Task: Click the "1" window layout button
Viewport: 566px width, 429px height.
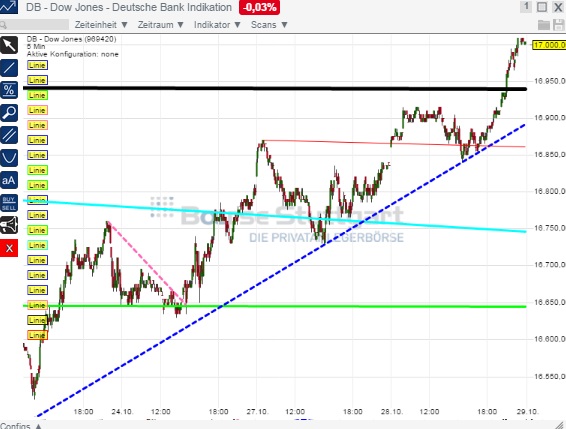Action: click(x=526, y=6)
